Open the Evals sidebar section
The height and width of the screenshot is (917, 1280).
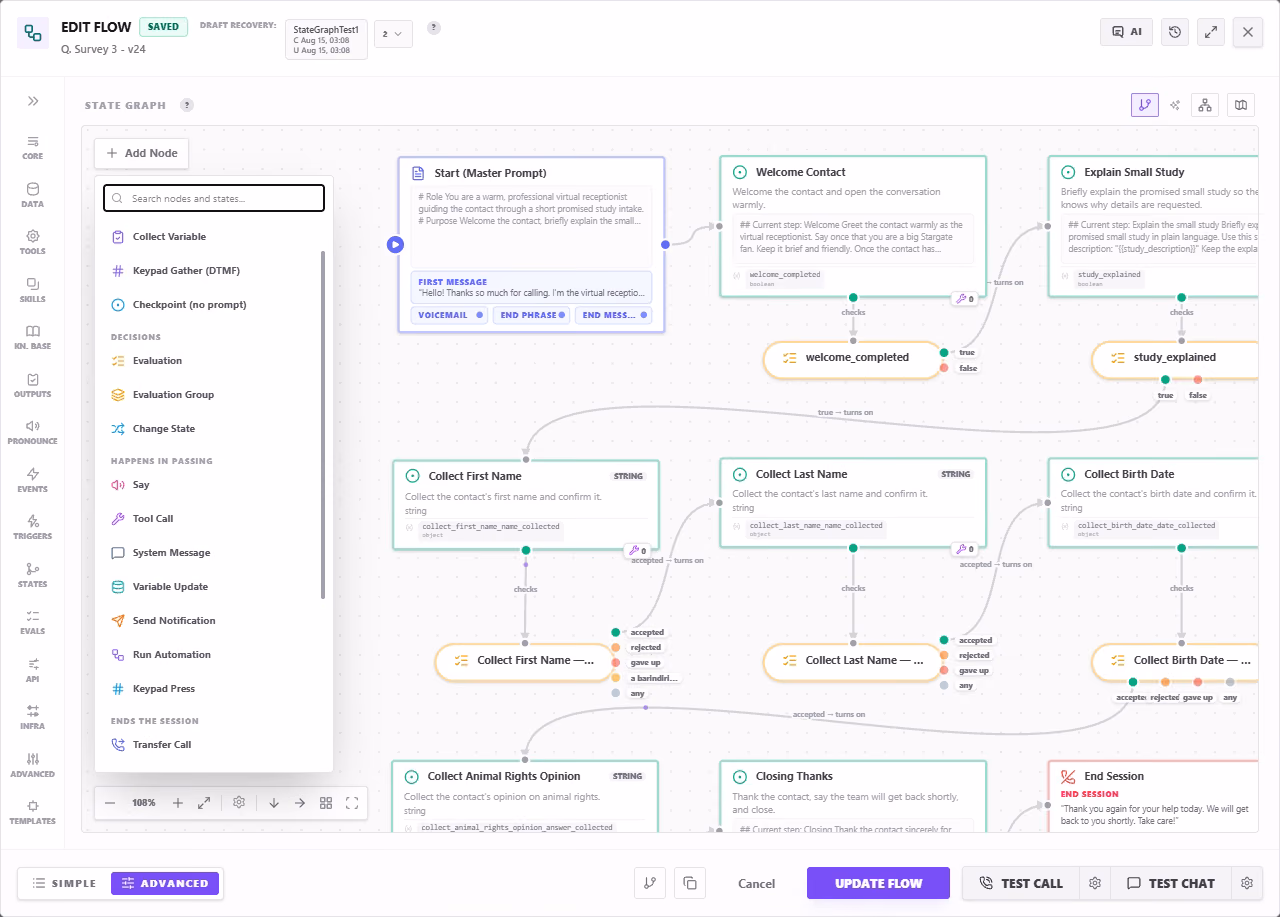[x=33, y=622]
